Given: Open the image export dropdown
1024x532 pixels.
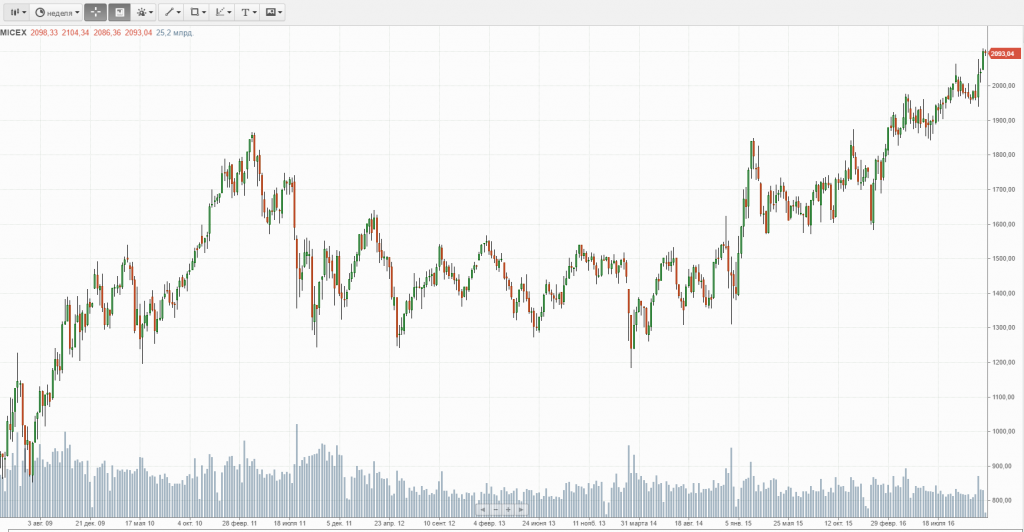Looking at the screenshot, I should coord(273,13).
